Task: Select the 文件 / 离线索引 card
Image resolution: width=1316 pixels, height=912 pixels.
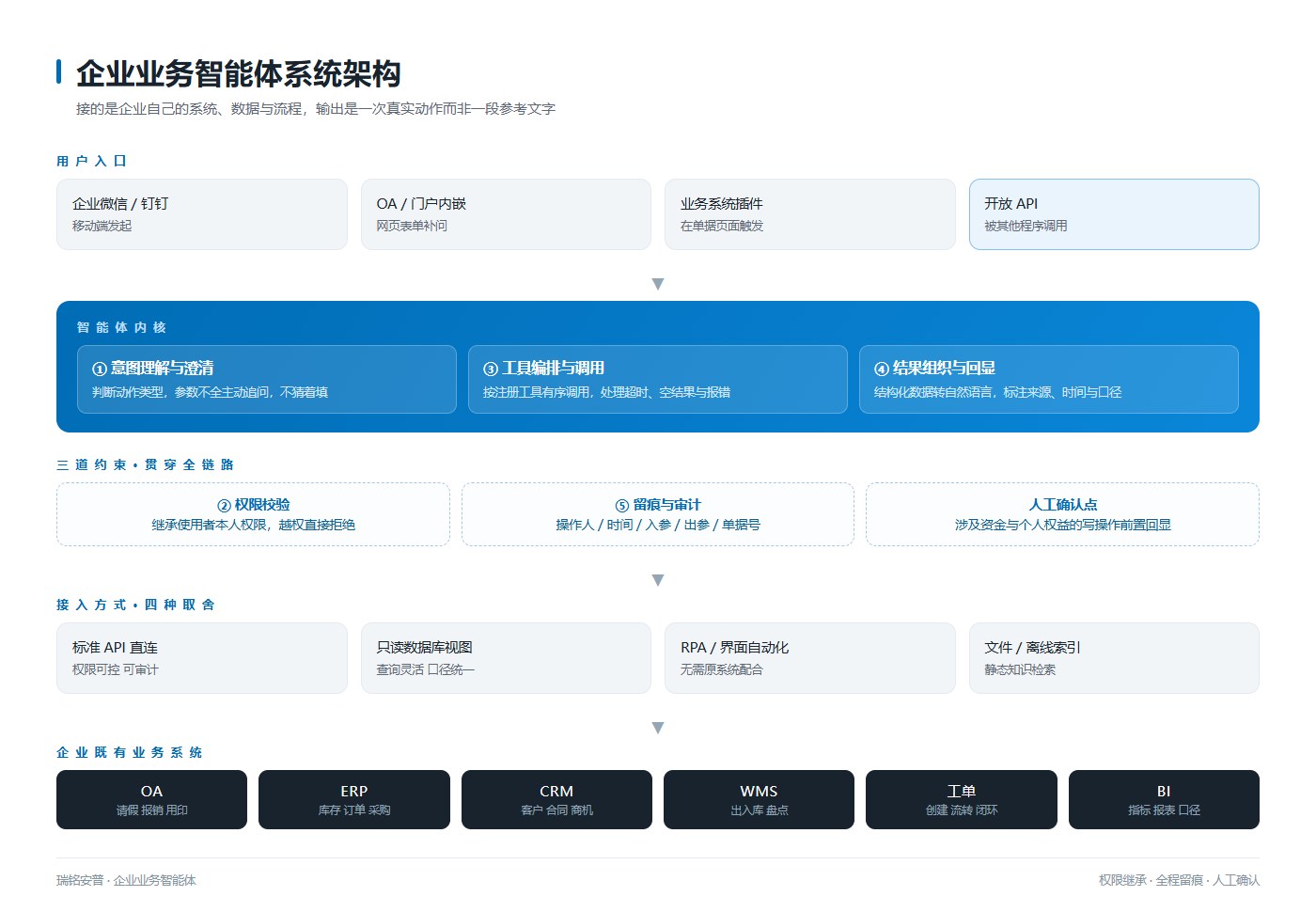Action: pyautogui.click(x=1114, y=658)
